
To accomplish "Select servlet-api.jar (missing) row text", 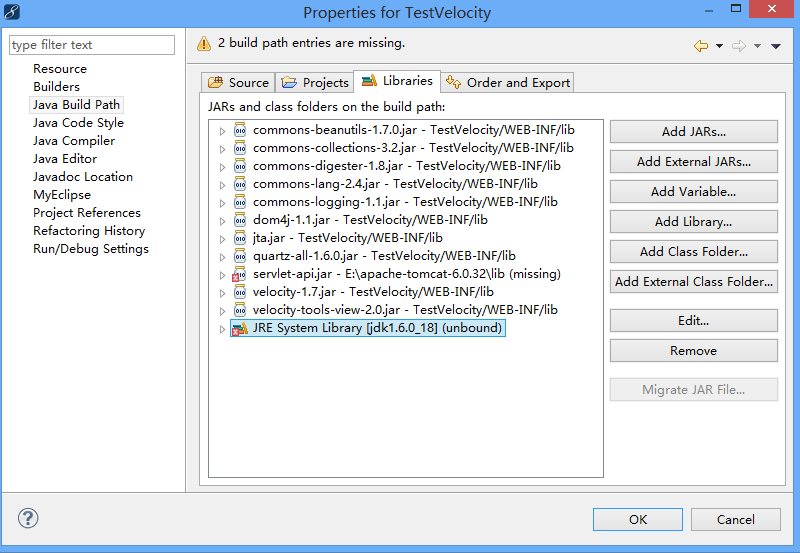I will 407,274.
